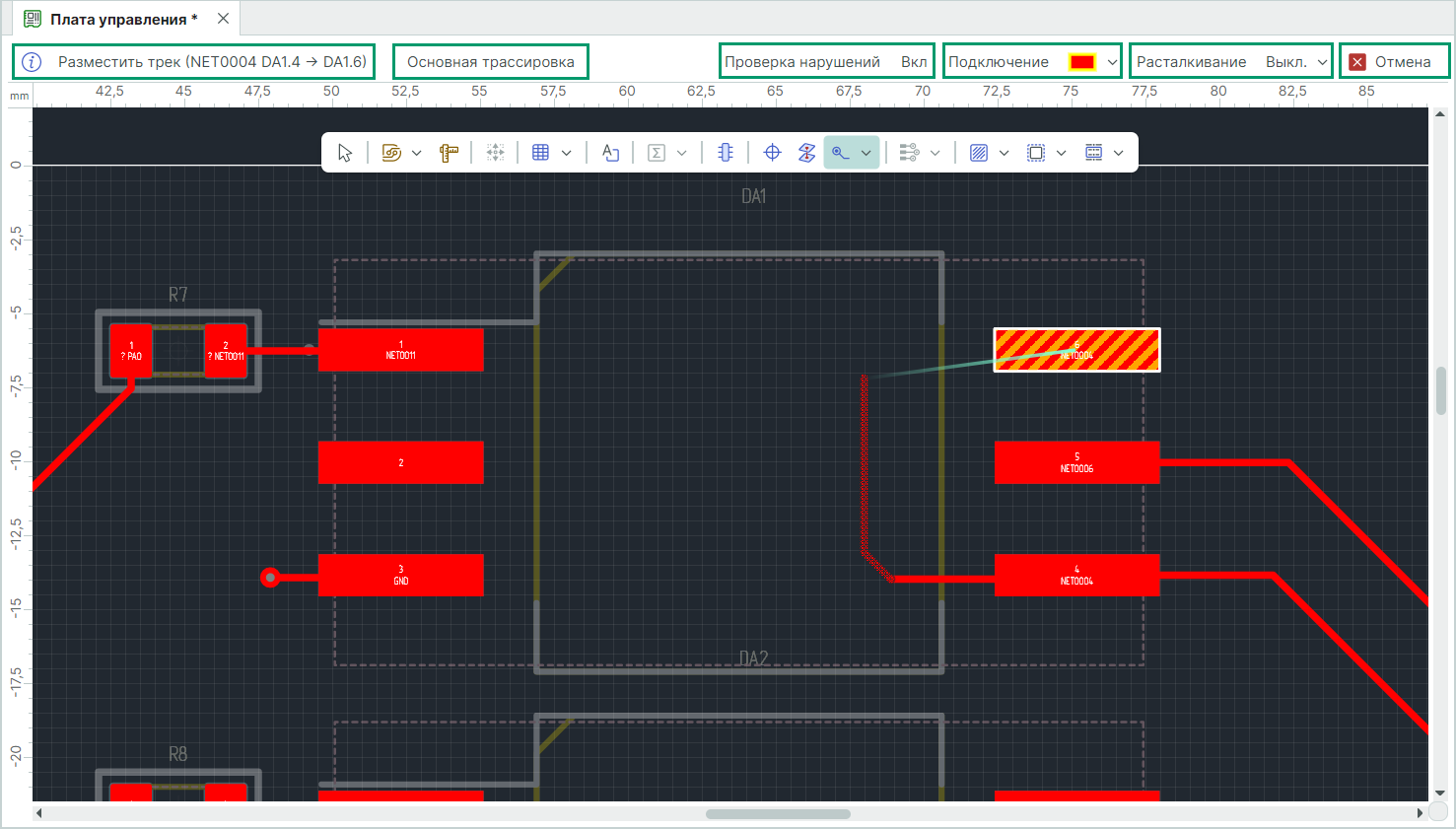The width and height of the screenshot is (1456, 829).
Task: Expand the route track tool dropdown arrow
Action: tap(866, 153)
